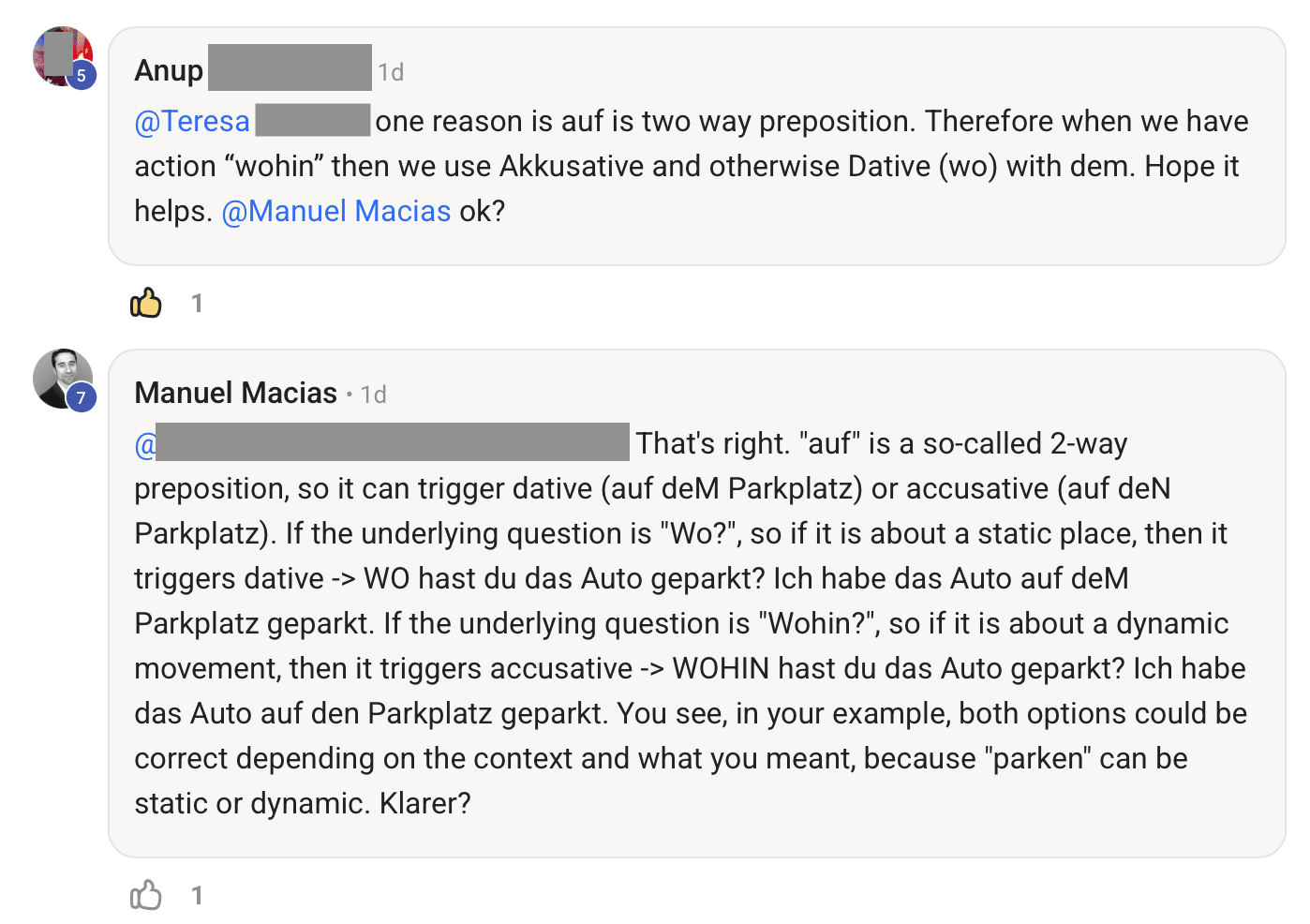Click the level 5 badge on Anup's avatar
The width and height of the screenshot is (1310, 924).
coord(82,76)
